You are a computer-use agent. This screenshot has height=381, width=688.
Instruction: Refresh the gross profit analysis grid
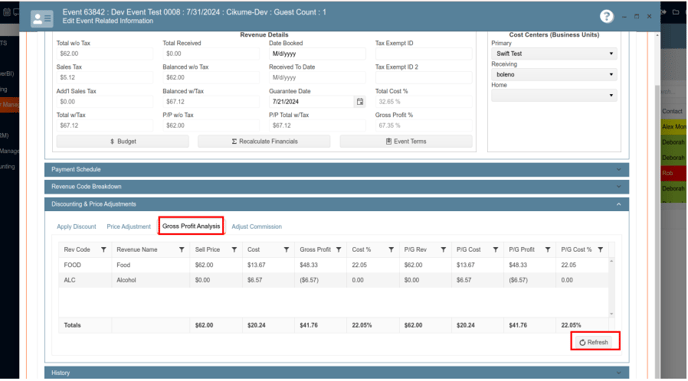[x=593, y=342]
